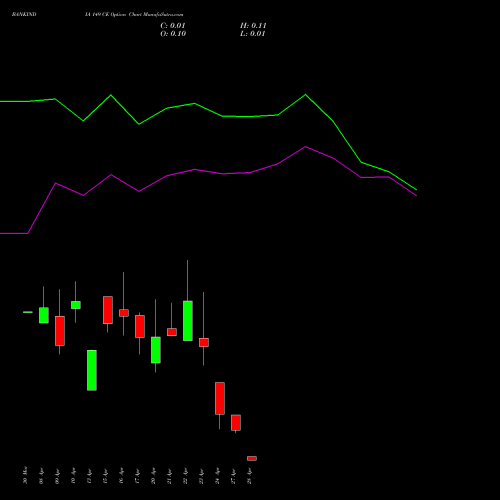Select the 24 Apr date axis label
Viewport: 500px width, 500px height.
coord(217,476)
